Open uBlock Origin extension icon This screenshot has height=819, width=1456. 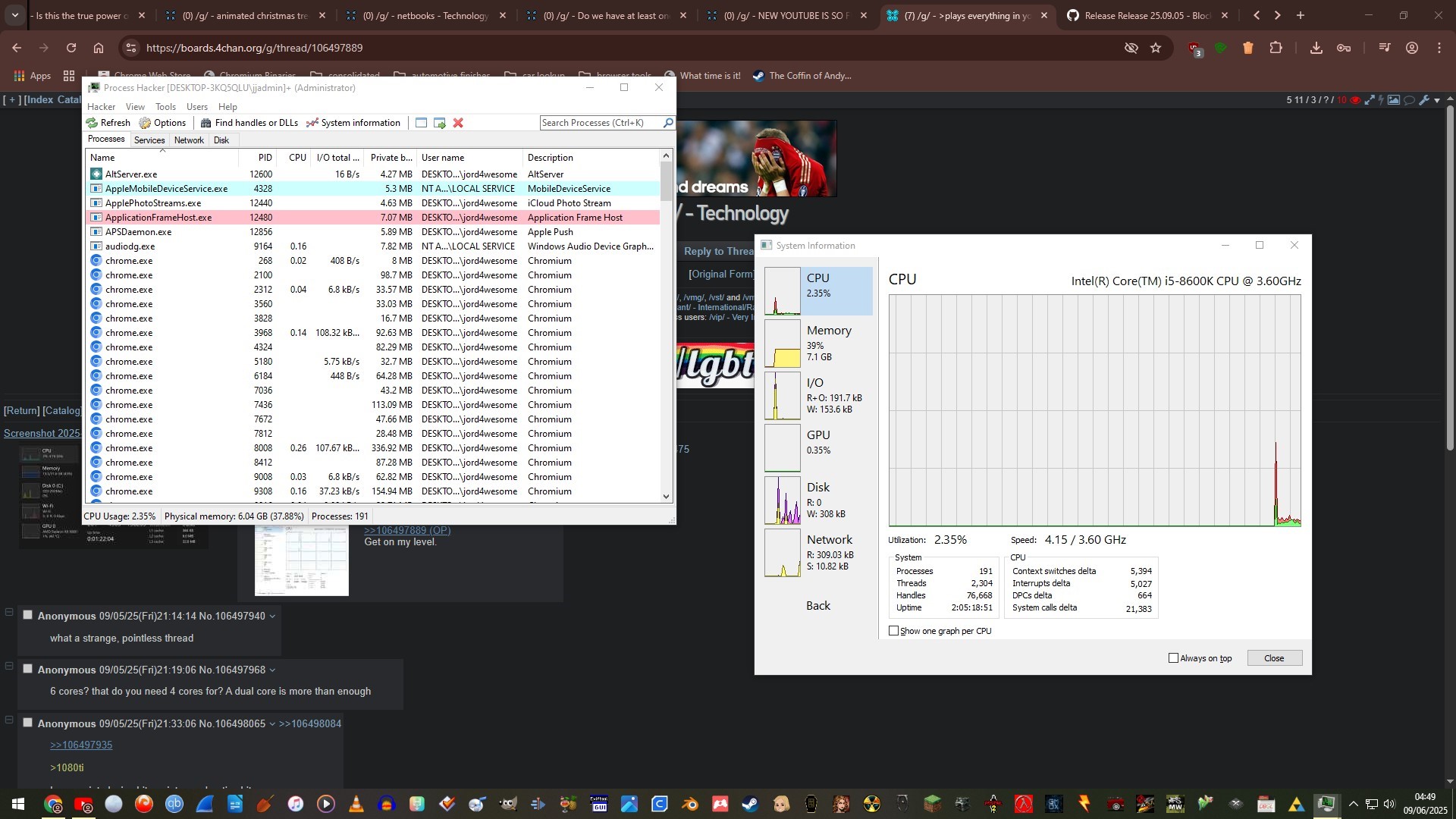click(x=1196, y=49)
